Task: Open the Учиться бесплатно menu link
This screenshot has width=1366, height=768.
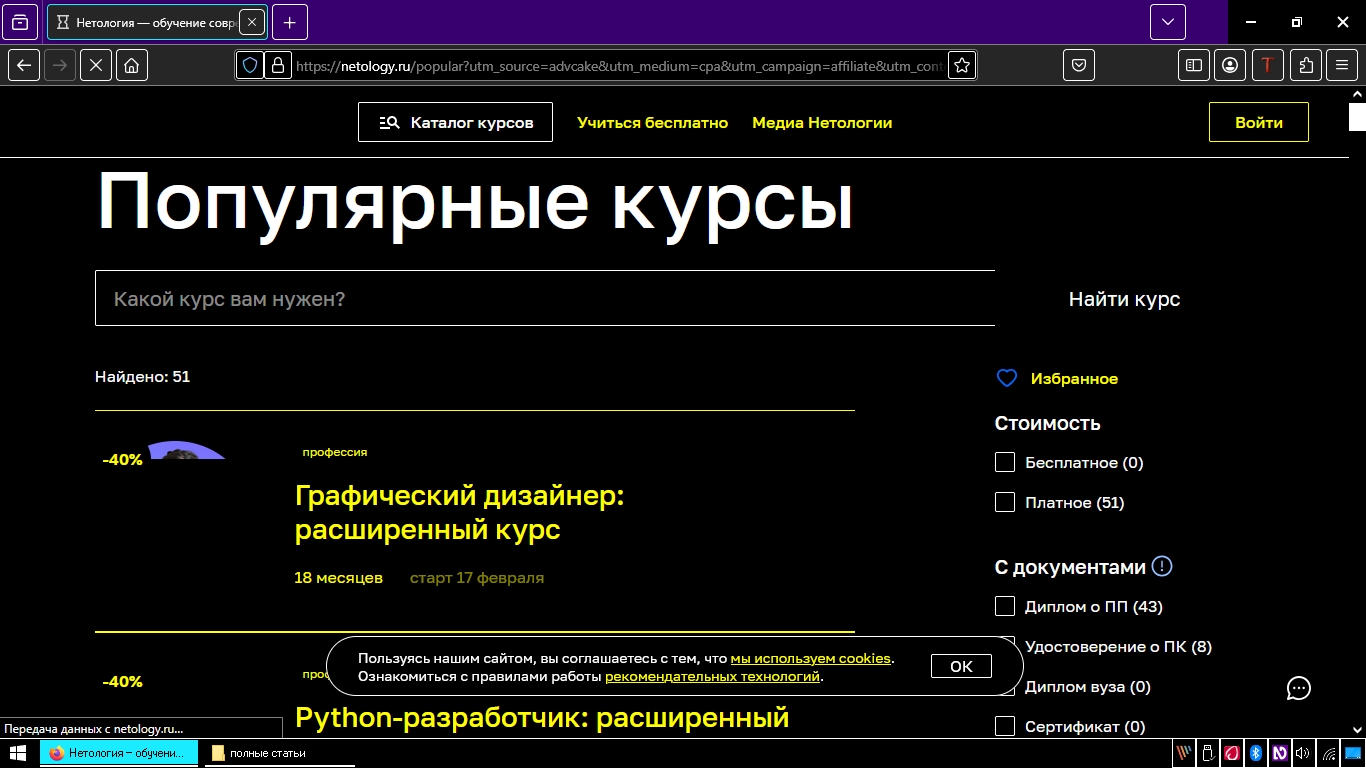Action: pyautogui.click(x=652, y=123)
